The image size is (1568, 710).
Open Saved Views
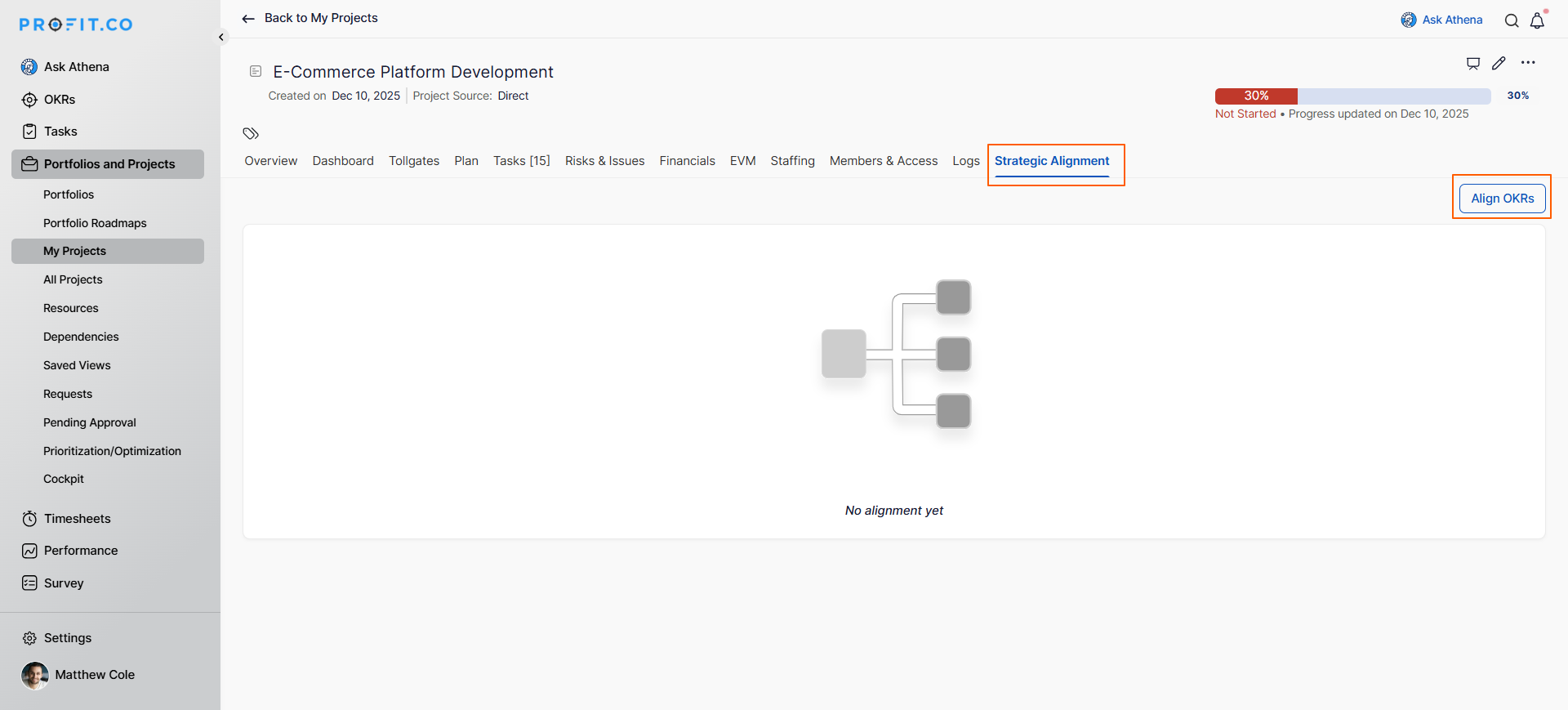(77, 365)
